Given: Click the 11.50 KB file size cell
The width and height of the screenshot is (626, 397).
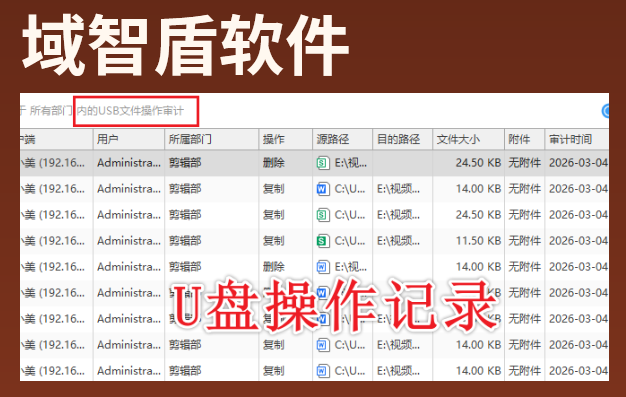Looking at the screenshot, I should 478,241.
